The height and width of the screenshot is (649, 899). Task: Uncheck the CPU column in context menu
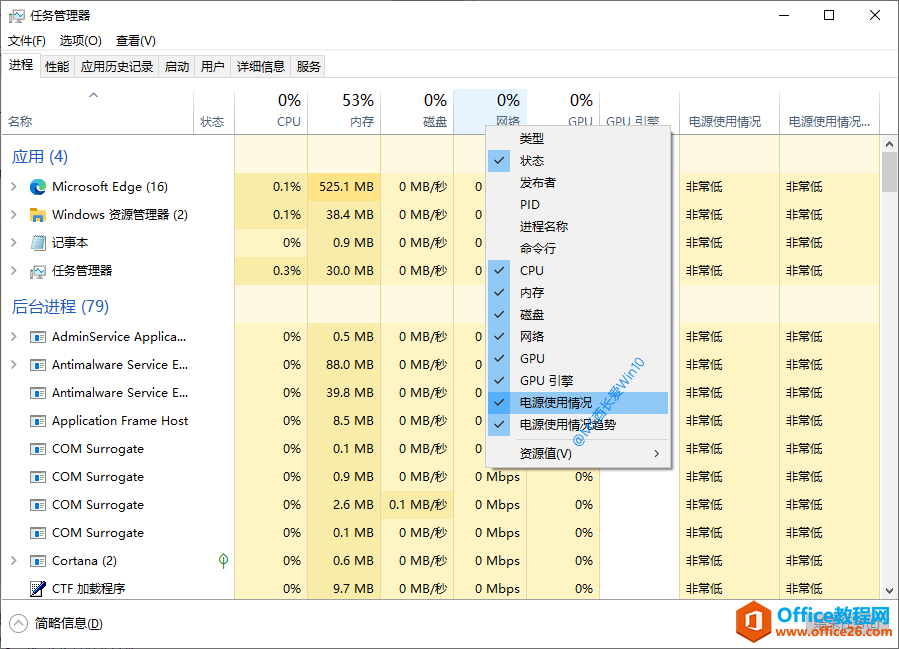[532, 271]
